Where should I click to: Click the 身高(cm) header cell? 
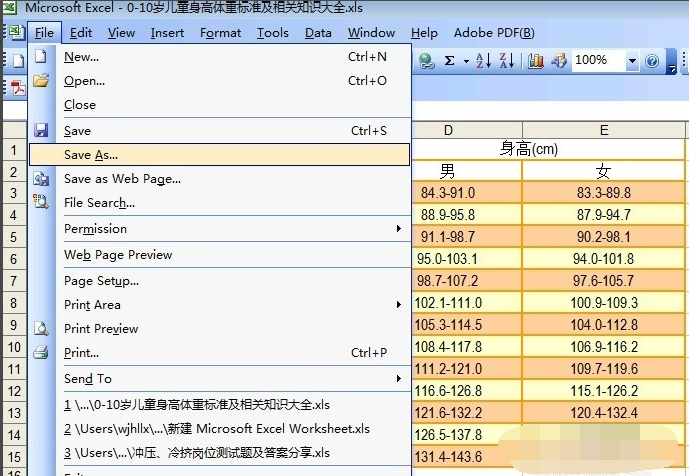pyautogui.click(x=548, y=149)
